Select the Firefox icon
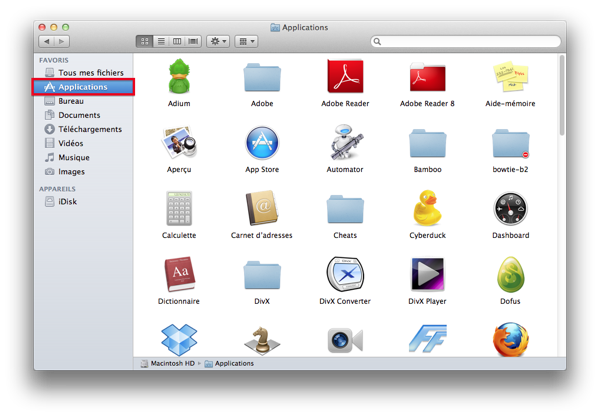 click(x=510, y=340)
